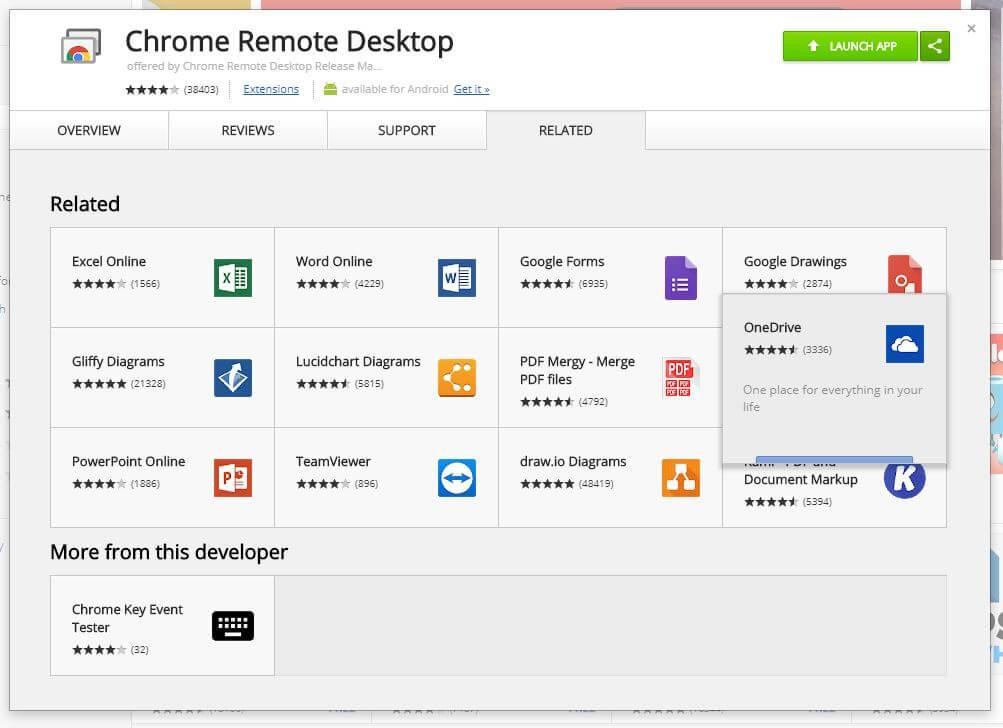Select the Google Drawings red icon
Image resolution: width=1003 pixels, height=728 pixels.
(904, 274)
